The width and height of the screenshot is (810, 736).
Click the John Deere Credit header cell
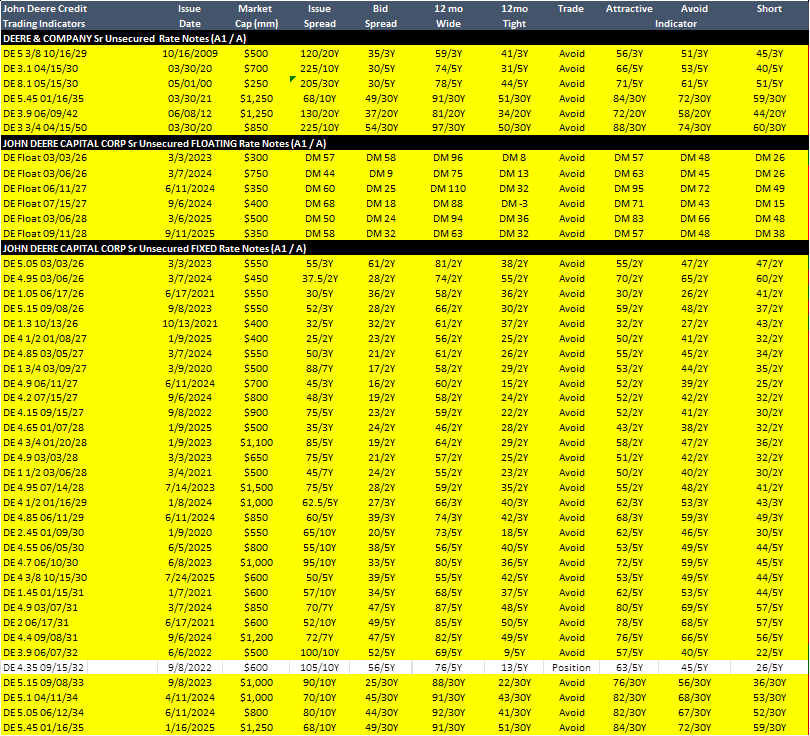[x=45, y=9]
